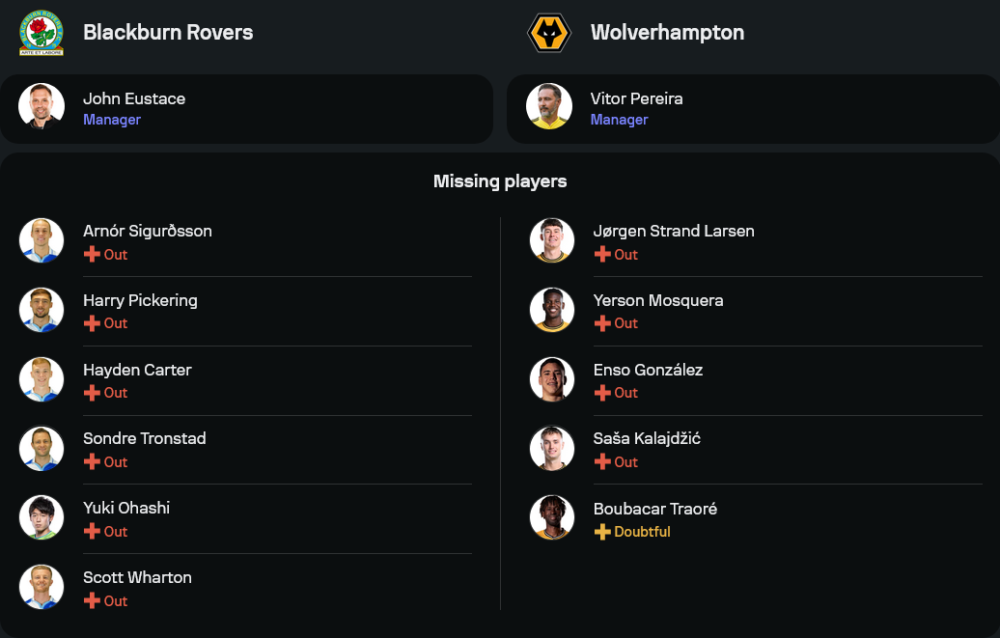Click the injury icon under Saša Kalajdžić
The width and height of the screenshot is (1000, 638).
pyautogui.click(x=602, y=462)
